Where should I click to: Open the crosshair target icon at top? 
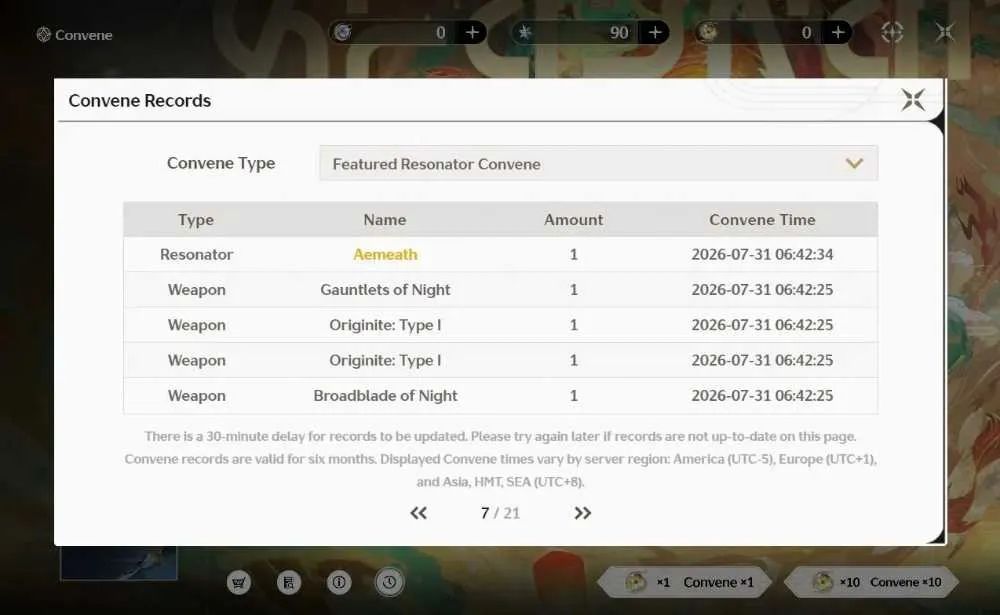[x=892, y=33]
